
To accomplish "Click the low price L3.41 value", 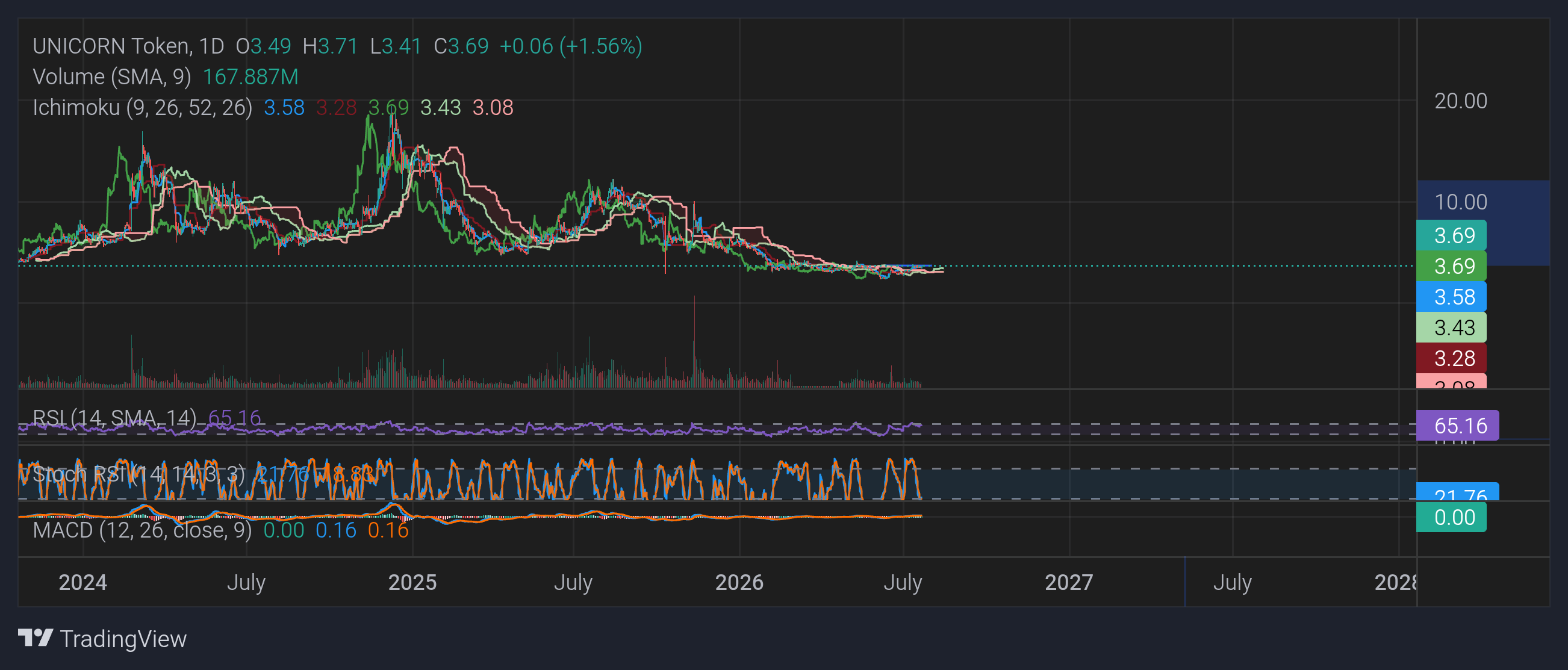I will click(396, 46).
